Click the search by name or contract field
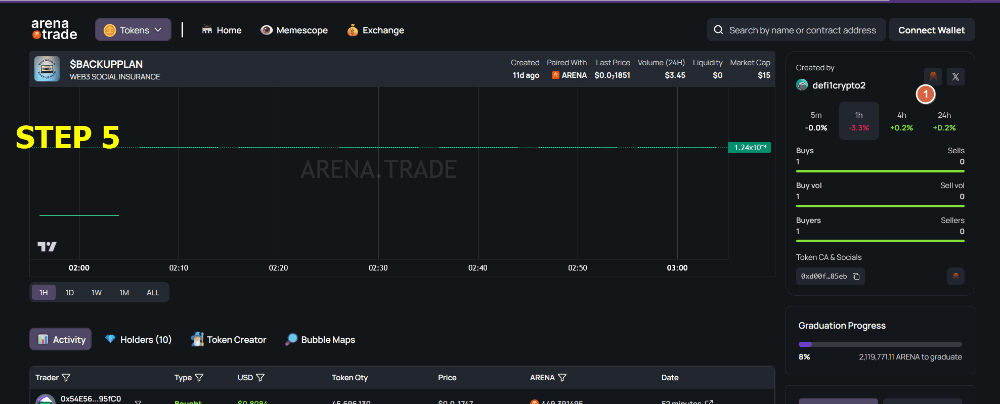 795,30
